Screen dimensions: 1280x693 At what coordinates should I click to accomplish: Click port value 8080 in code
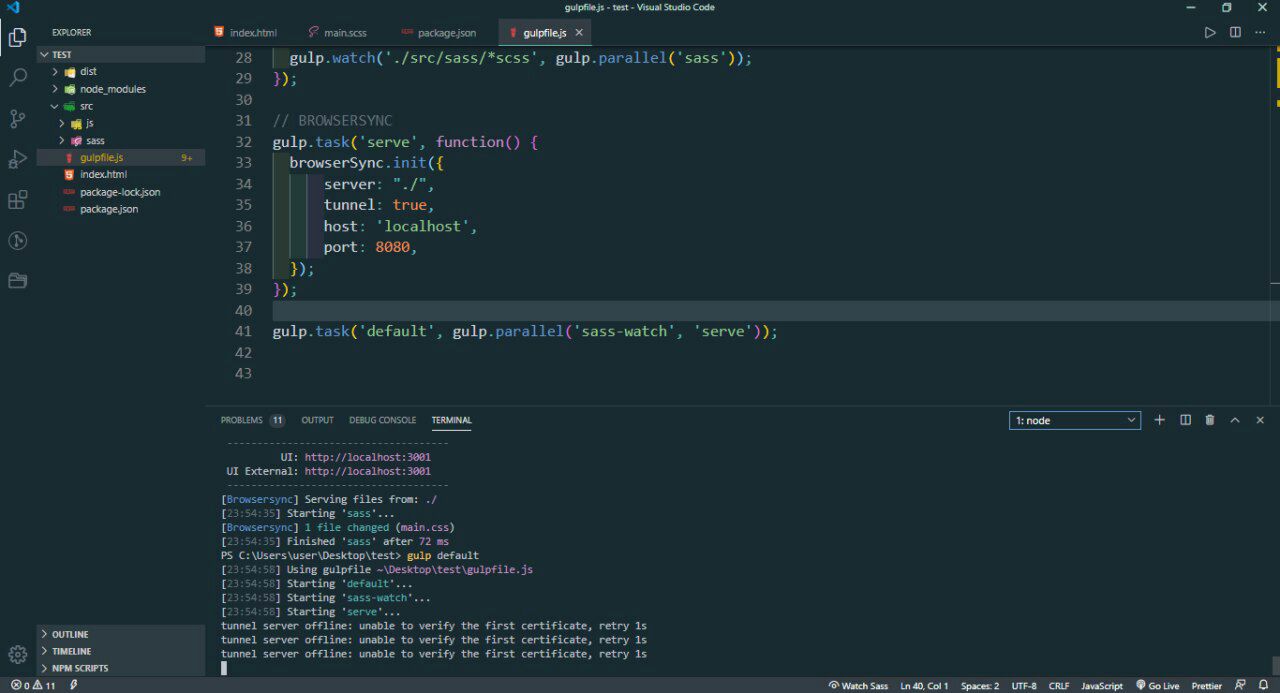(392, 247)
